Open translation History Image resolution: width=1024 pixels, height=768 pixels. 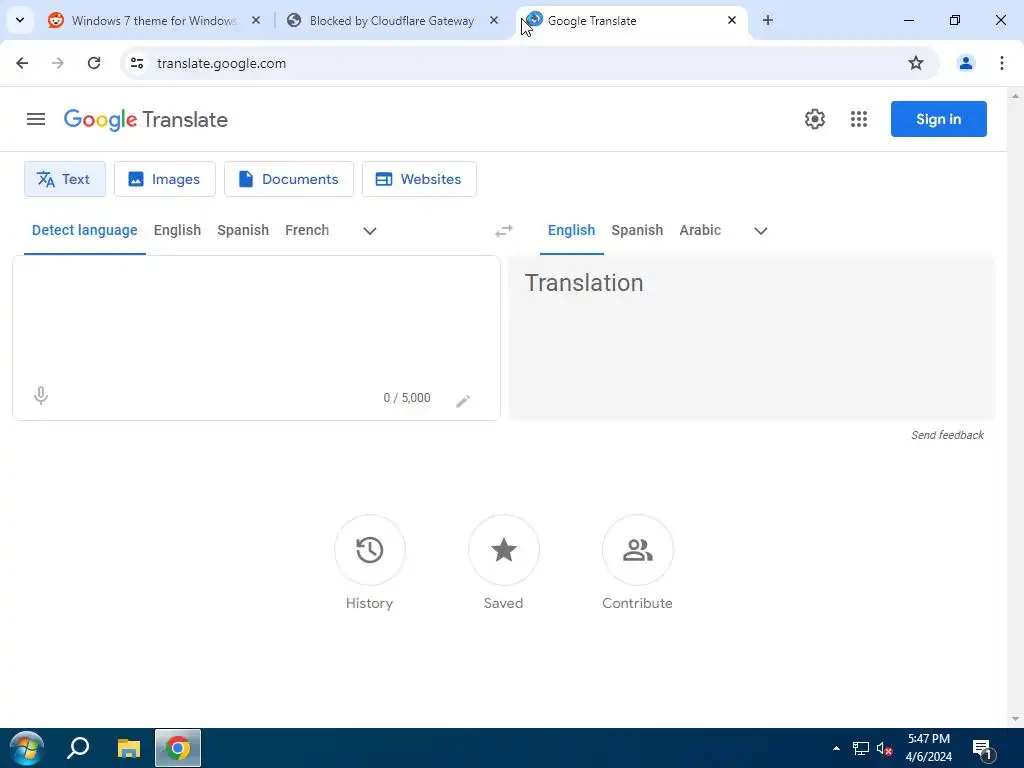tap(370, 550)
